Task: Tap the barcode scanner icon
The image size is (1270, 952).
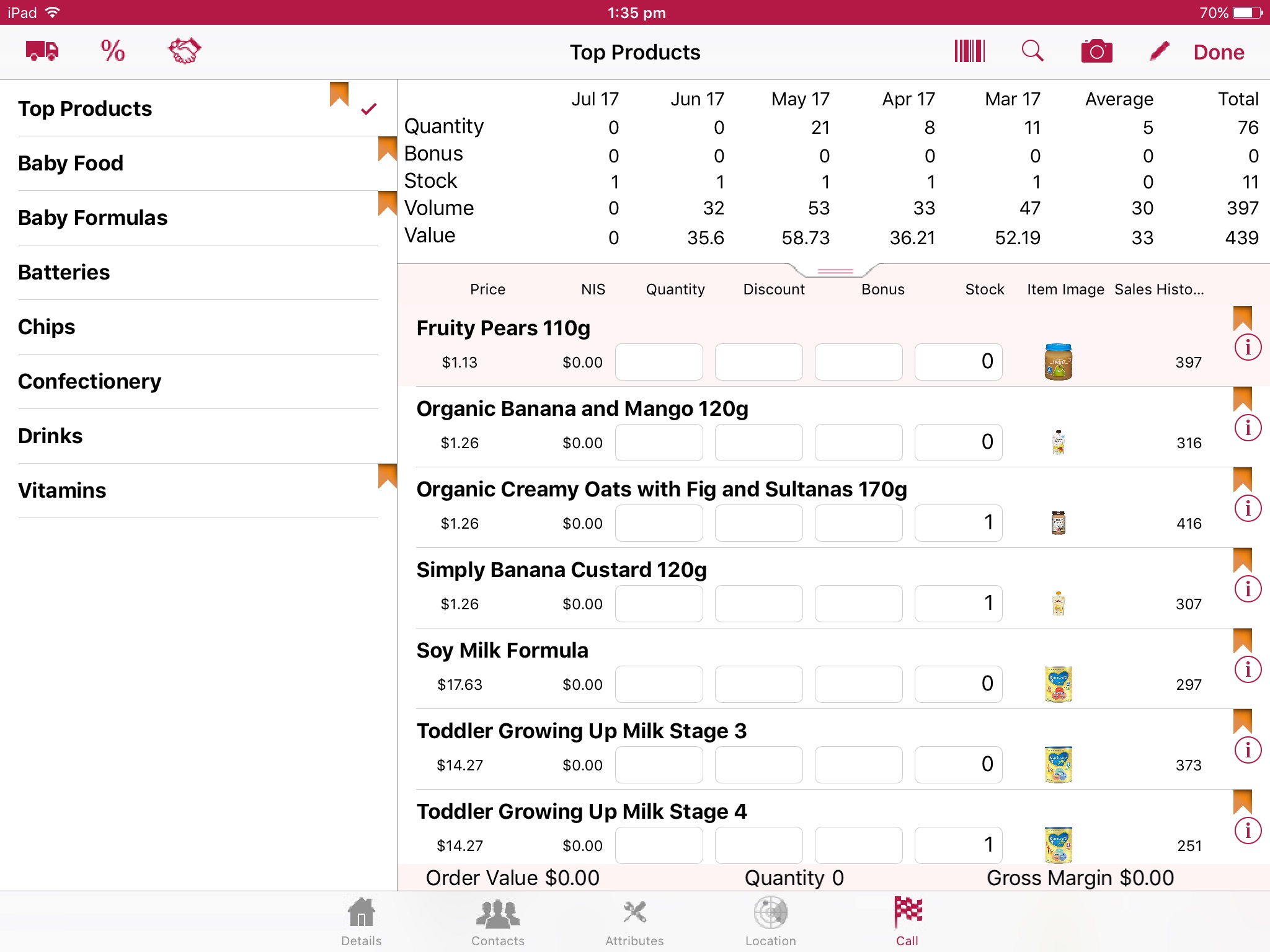Action: coord(969,52)
